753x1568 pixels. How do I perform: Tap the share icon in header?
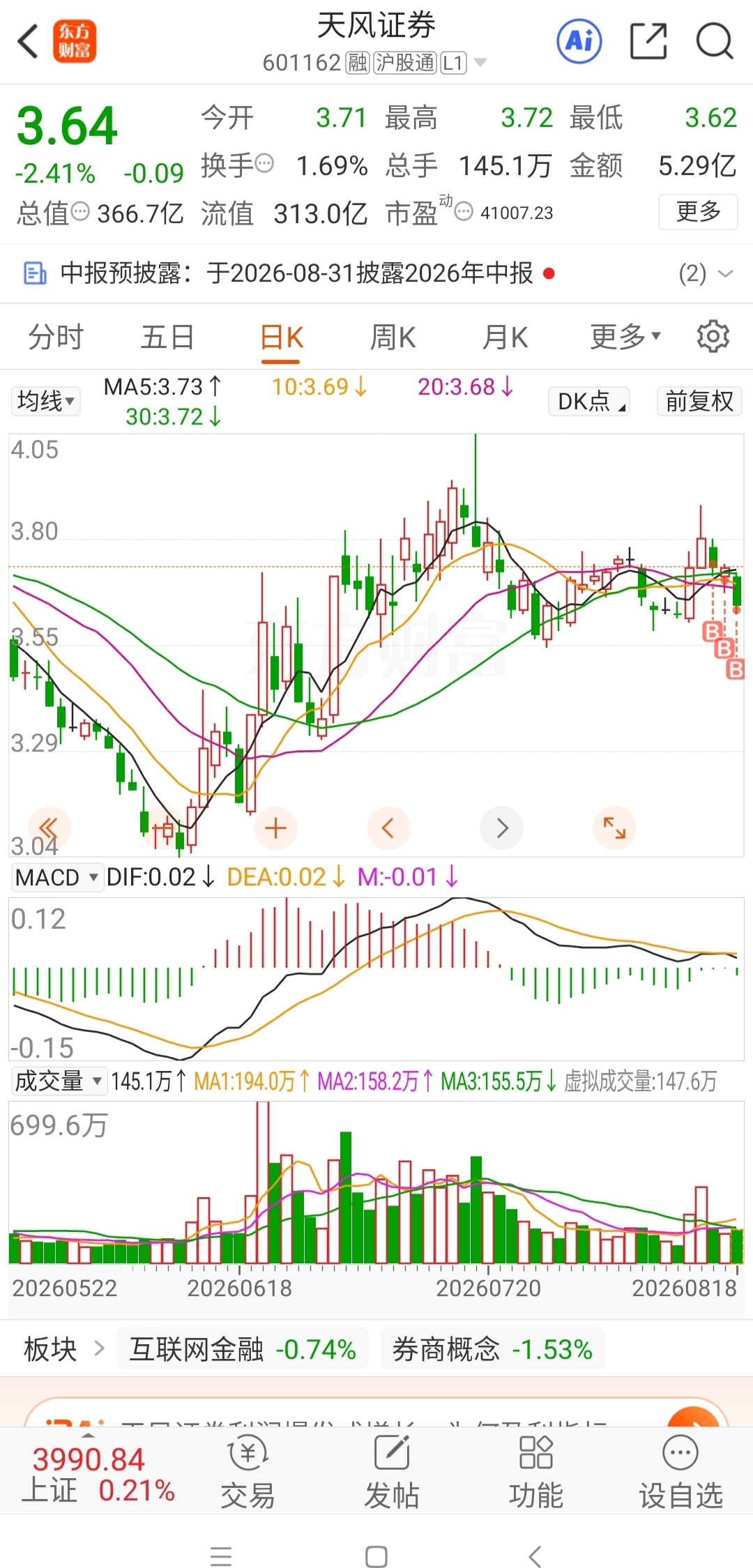click(648, 41)
